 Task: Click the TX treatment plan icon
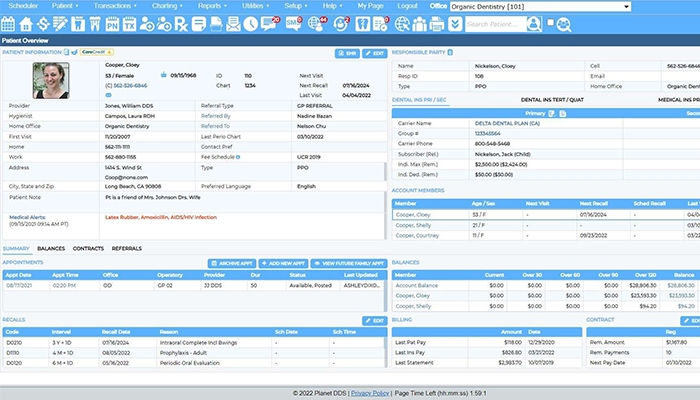(129, 24)
